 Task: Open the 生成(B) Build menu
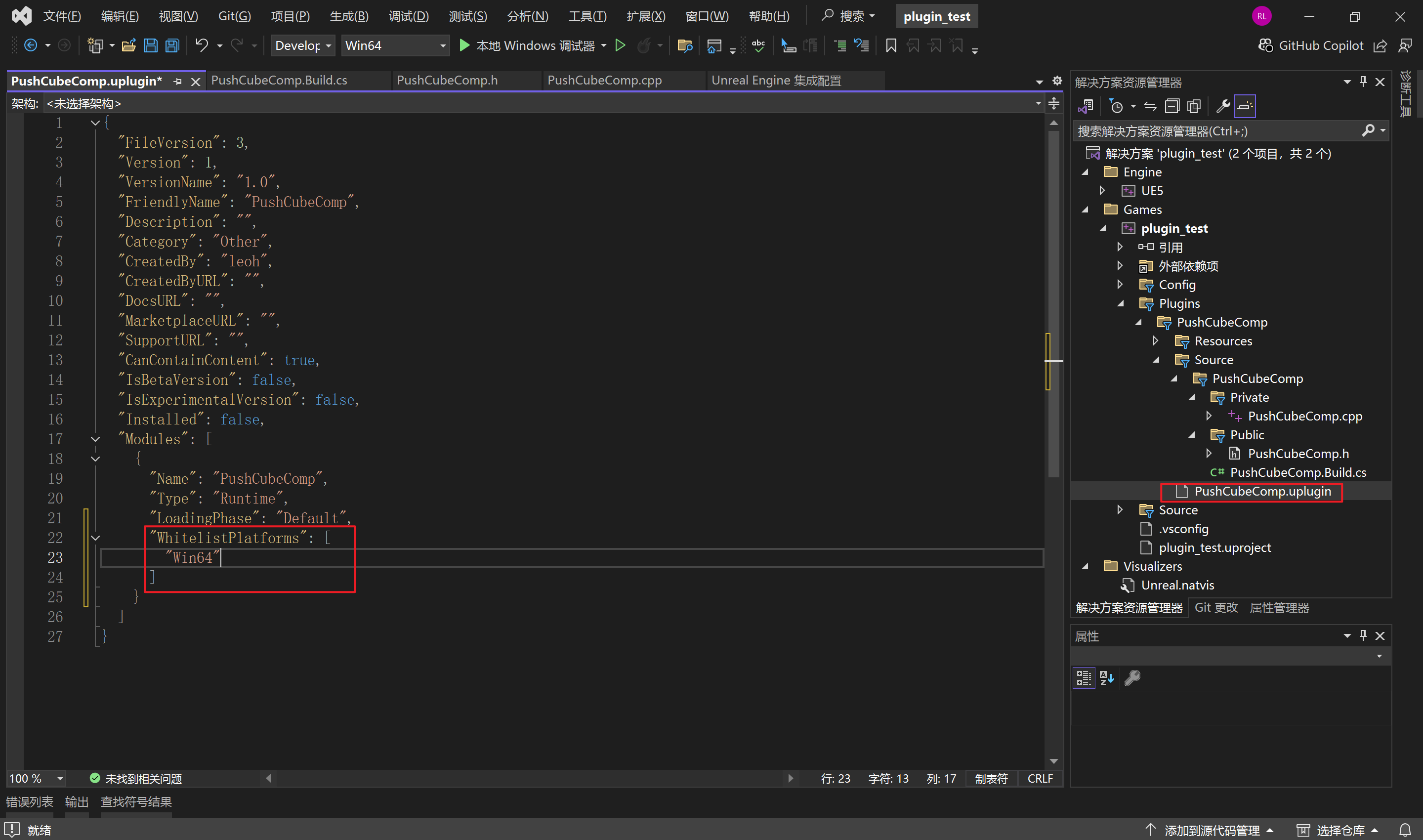(x=349, y=16)
